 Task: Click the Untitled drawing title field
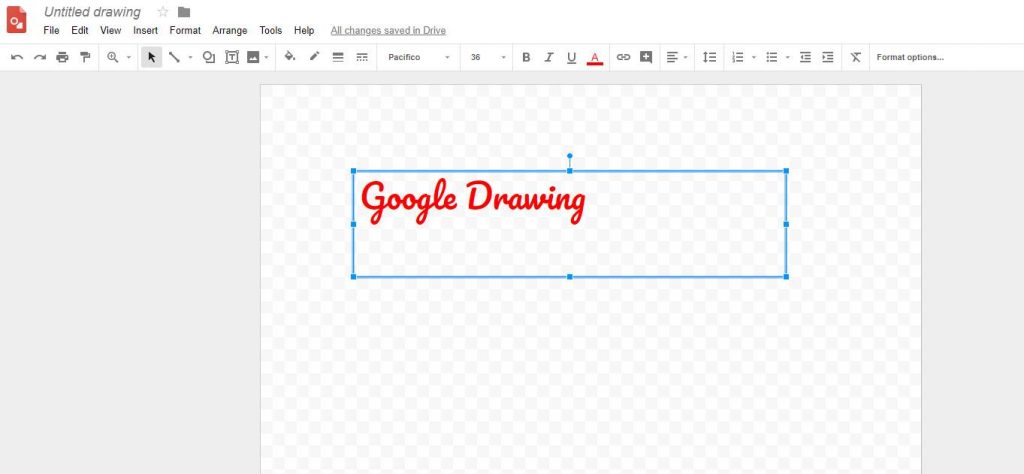[92, 12]
